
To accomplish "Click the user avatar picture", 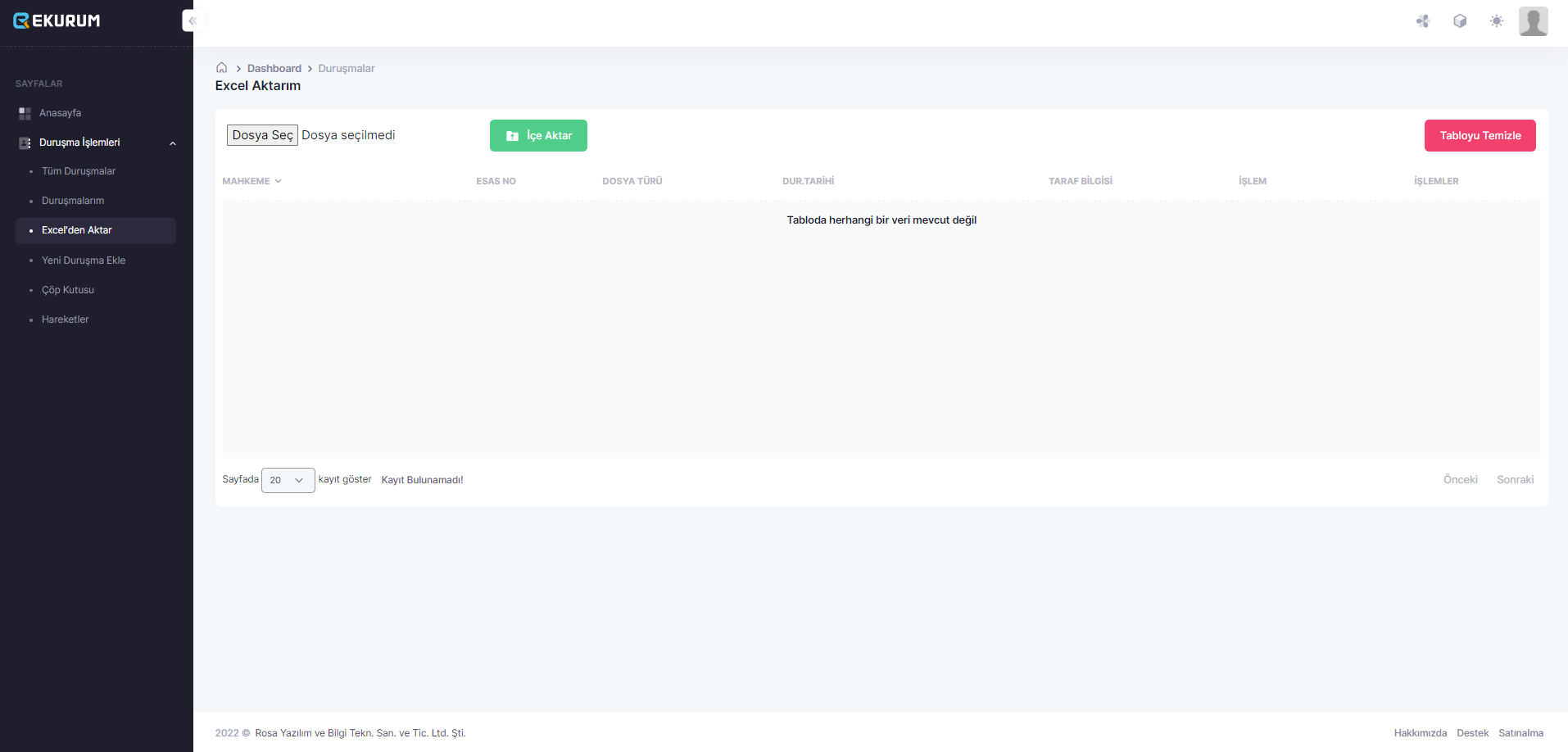I will (1533, 21).
